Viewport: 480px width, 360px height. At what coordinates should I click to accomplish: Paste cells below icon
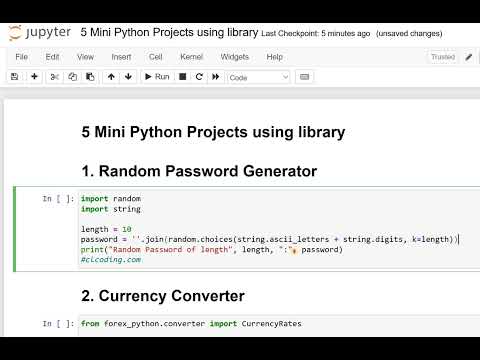90,77
